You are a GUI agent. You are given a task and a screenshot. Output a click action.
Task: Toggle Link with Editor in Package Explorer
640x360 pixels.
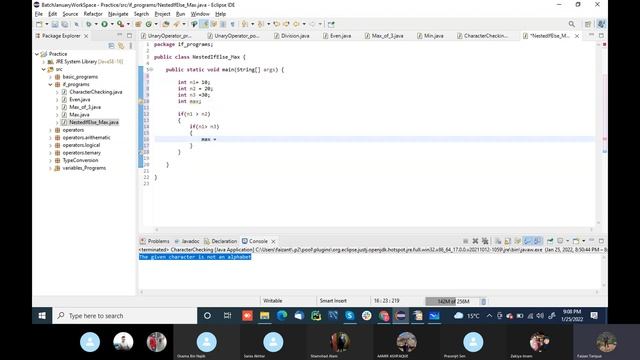(x=121, y=46)
